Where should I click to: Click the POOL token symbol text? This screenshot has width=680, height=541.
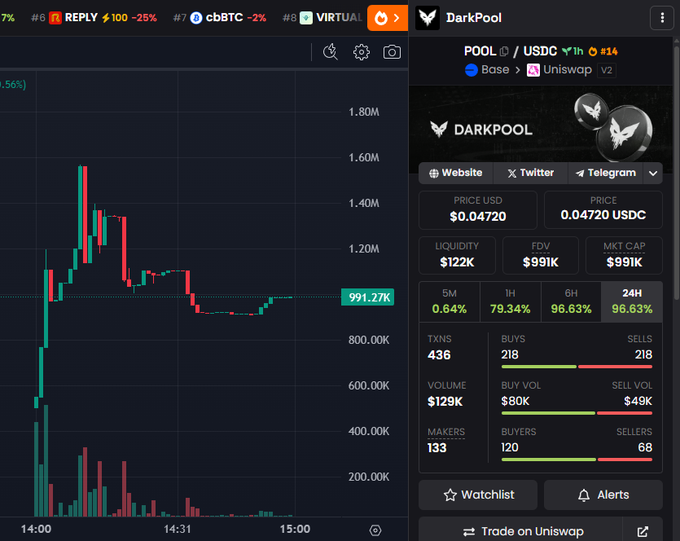480,52
